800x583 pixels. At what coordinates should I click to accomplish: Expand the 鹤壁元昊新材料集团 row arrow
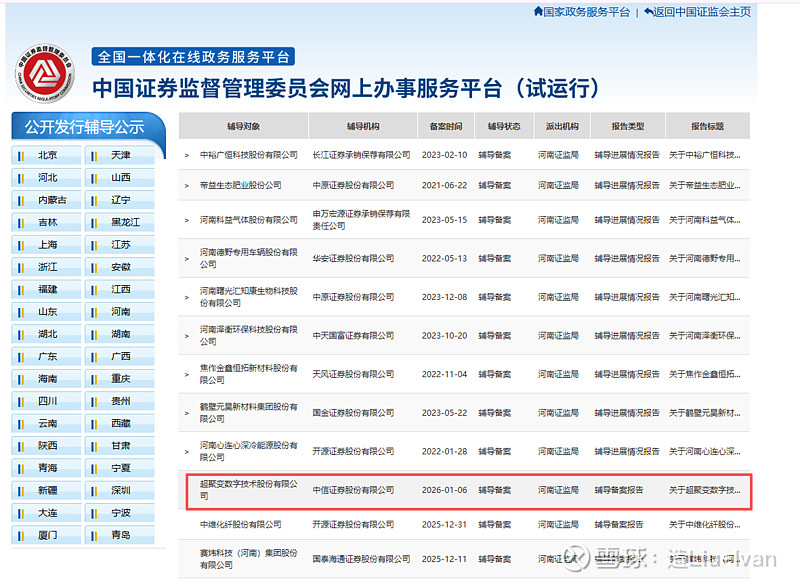point(187,413)
